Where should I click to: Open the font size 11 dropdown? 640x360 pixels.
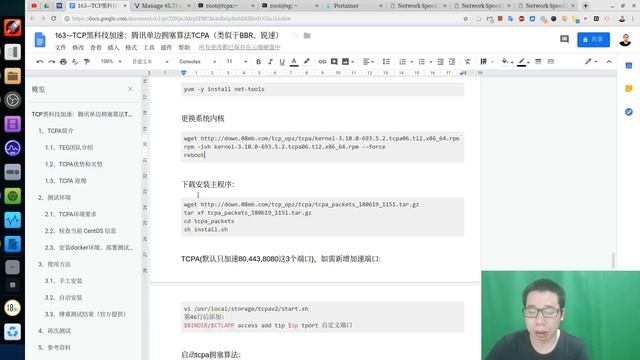[x=237, y=62]
